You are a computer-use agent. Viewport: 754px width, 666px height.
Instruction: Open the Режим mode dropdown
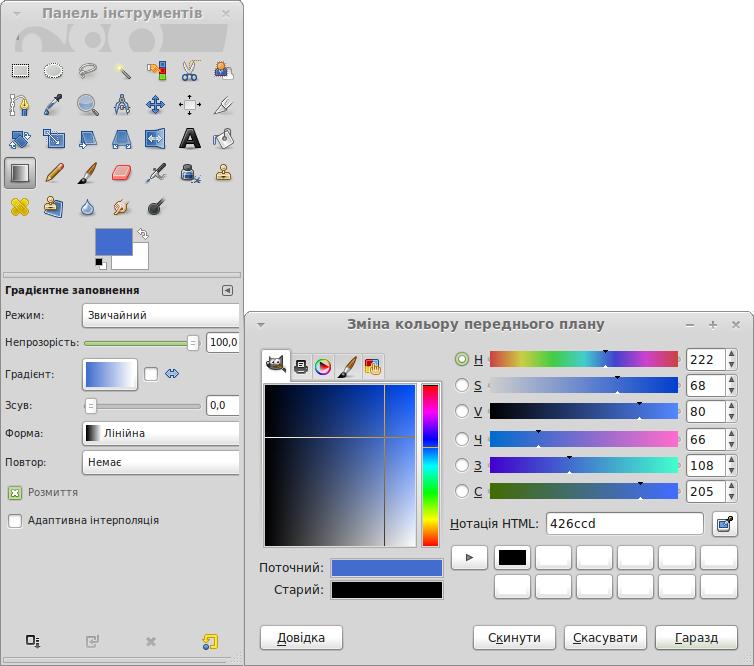[161, 315]
